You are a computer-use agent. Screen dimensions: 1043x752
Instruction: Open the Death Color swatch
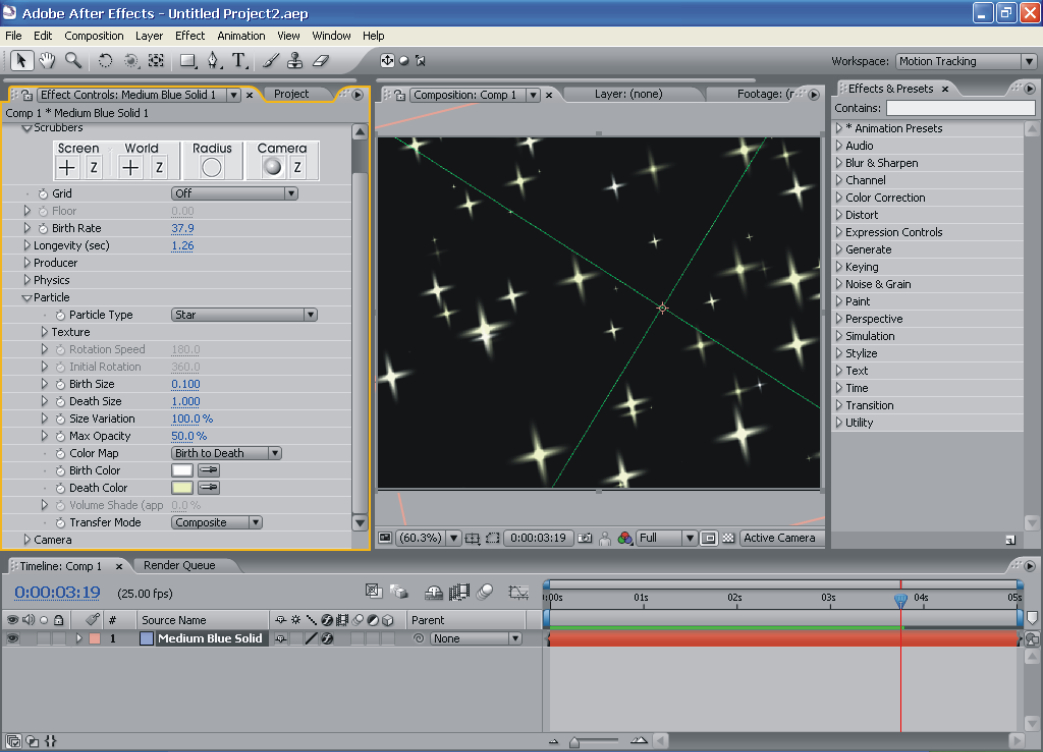tap(182, 488)
